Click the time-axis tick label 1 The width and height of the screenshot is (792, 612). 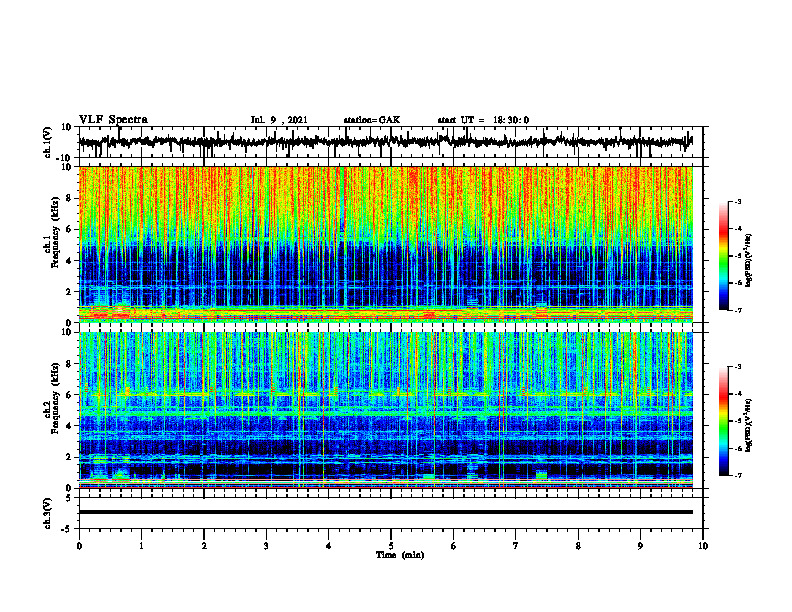coord(141,546)
